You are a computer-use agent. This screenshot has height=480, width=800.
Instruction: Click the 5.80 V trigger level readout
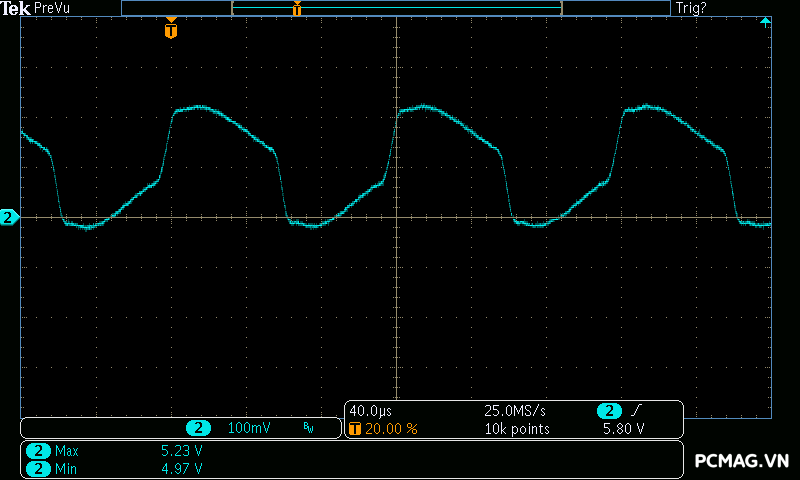pyautogui.click(x=622, y=429)
